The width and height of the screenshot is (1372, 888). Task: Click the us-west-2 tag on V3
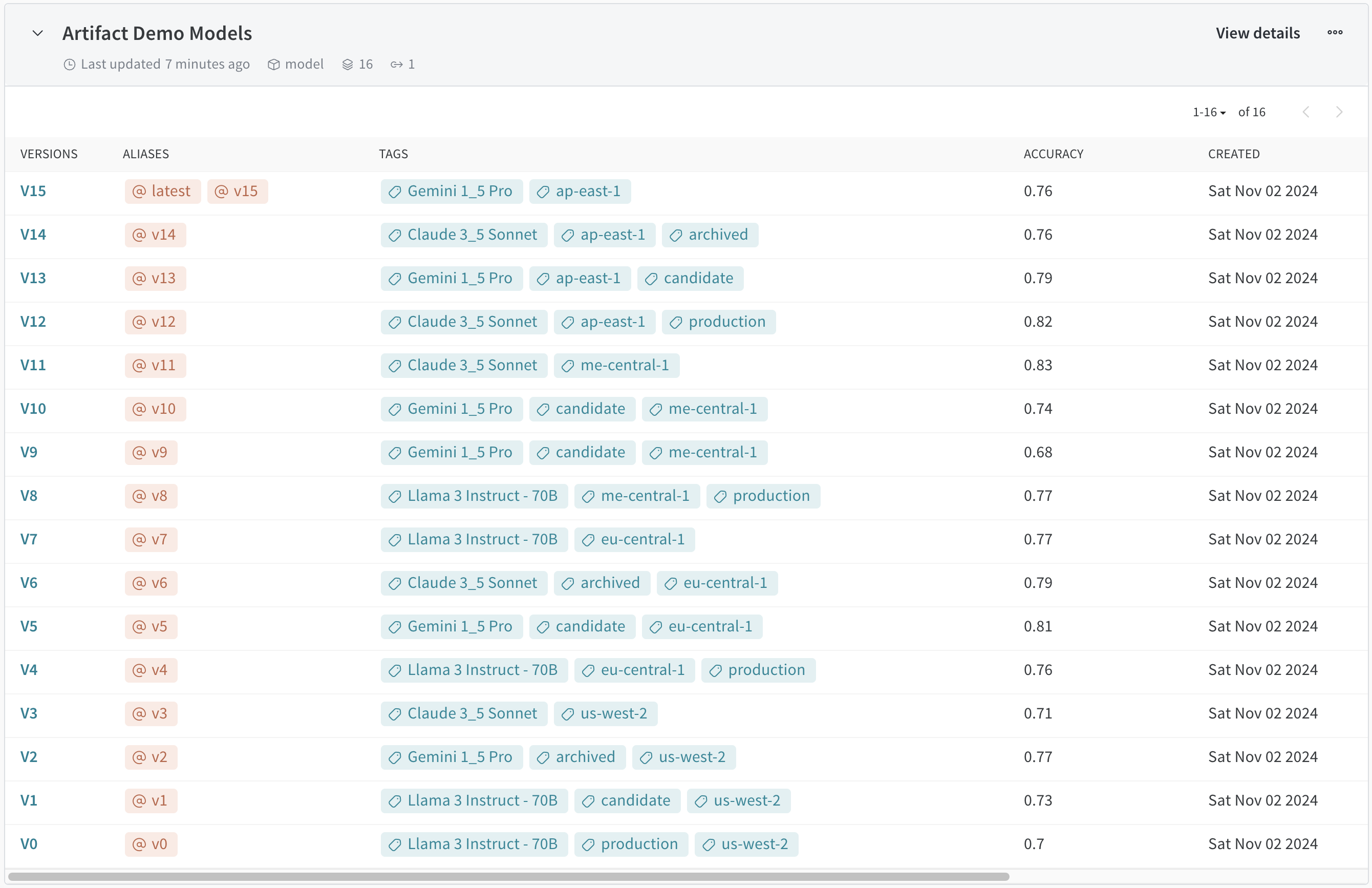click(606, 714)
